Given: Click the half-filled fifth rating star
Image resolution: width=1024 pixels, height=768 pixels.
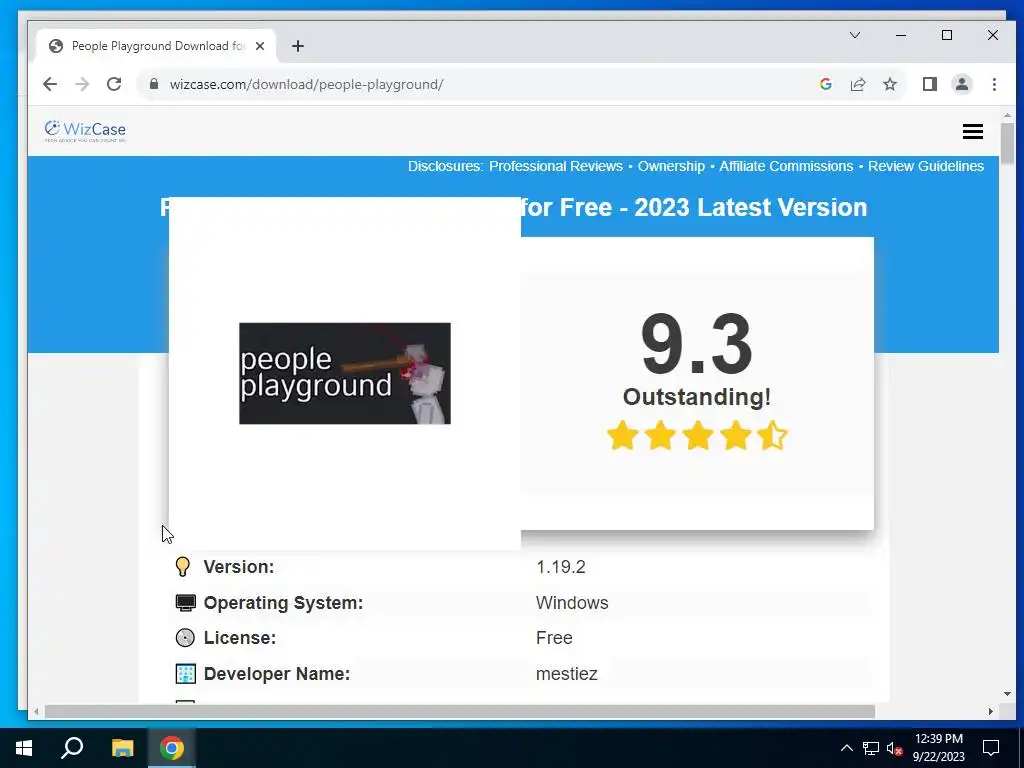Looking at the screenshot, I should point(773,436).
